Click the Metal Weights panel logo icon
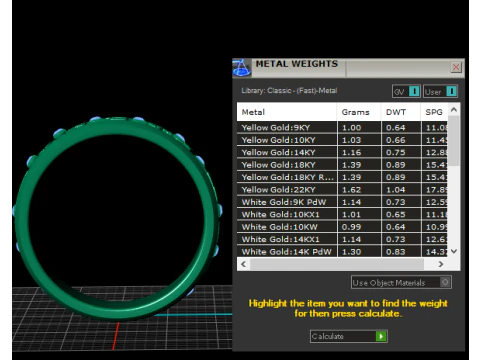Image resolution: width=480 pixels, height=360 pixels. (x=241, y=68)
